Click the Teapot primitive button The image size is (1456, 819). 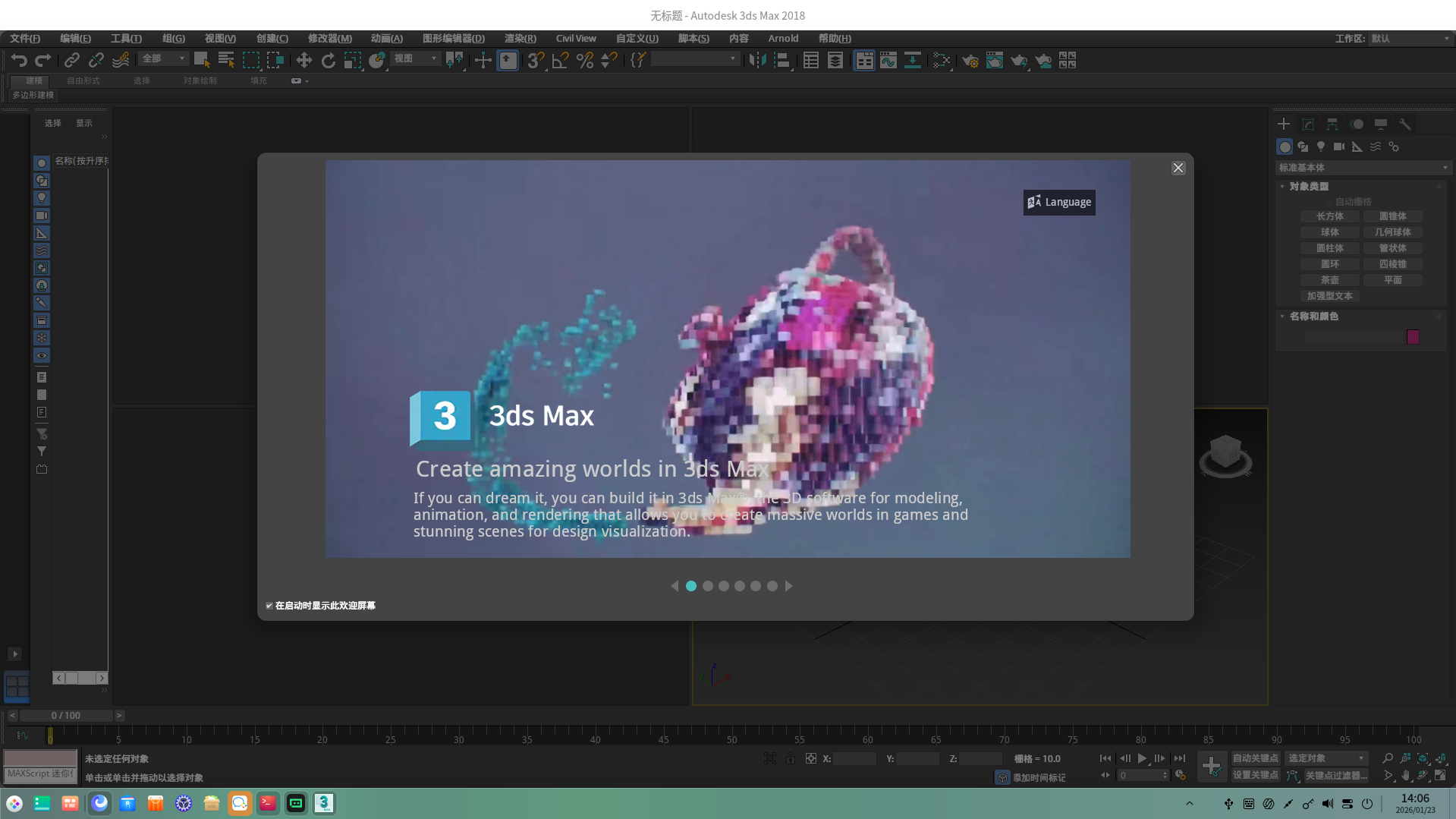(1329, 280)
